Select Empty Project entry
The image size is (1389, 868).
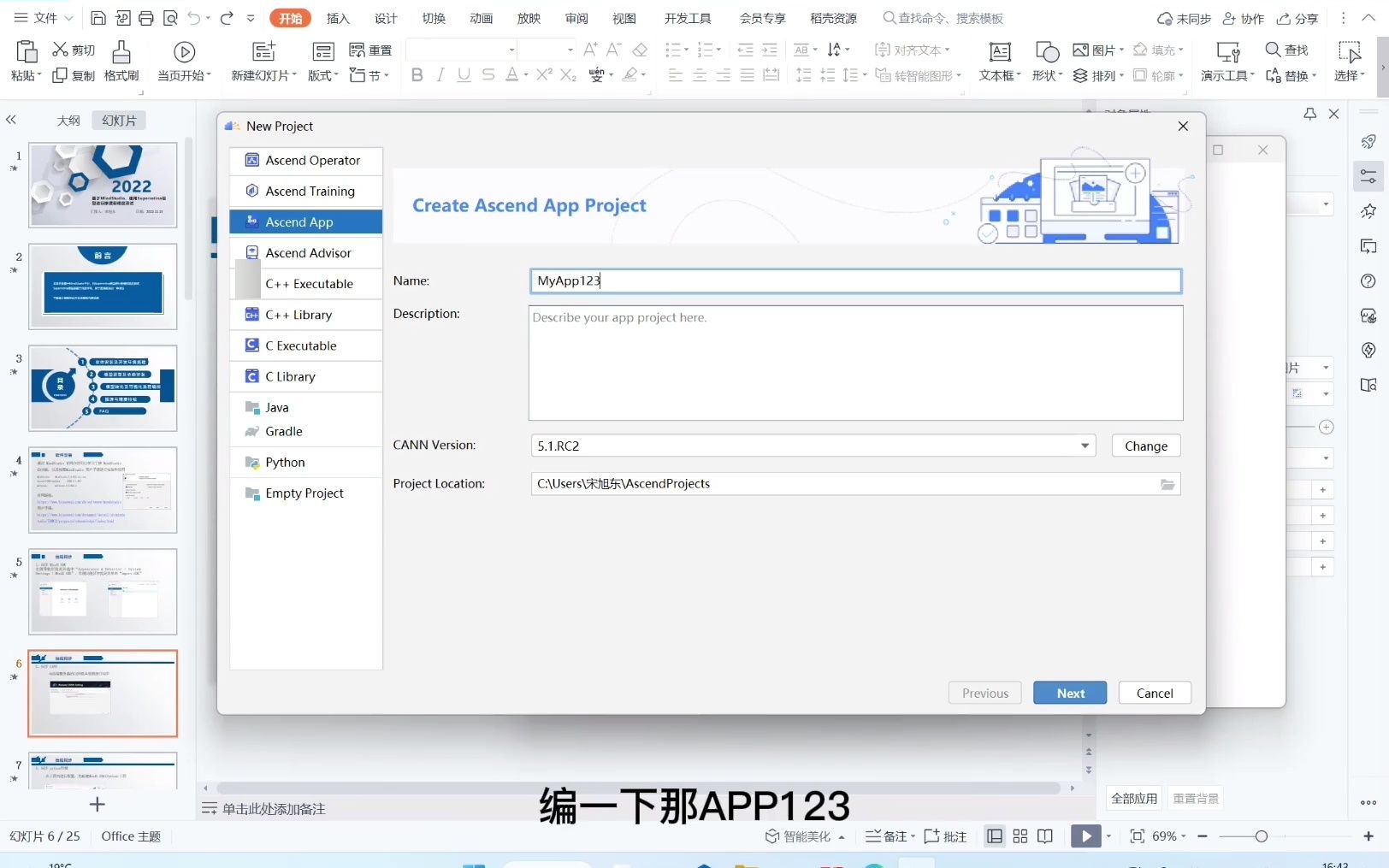point(305,493)
